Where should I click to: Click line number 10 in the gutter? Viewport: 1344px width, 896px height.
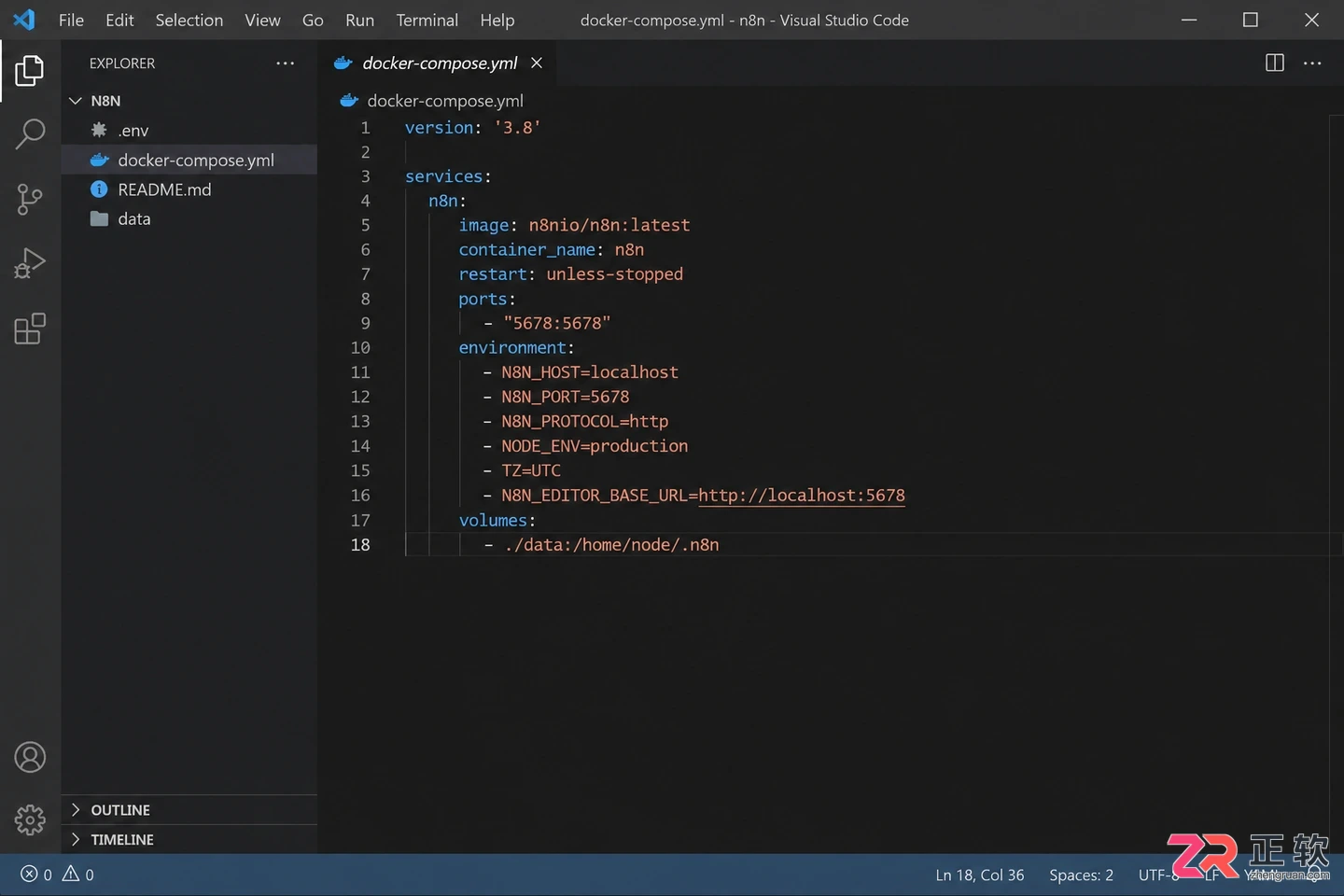pyautogui.click(x=360, y=348)
